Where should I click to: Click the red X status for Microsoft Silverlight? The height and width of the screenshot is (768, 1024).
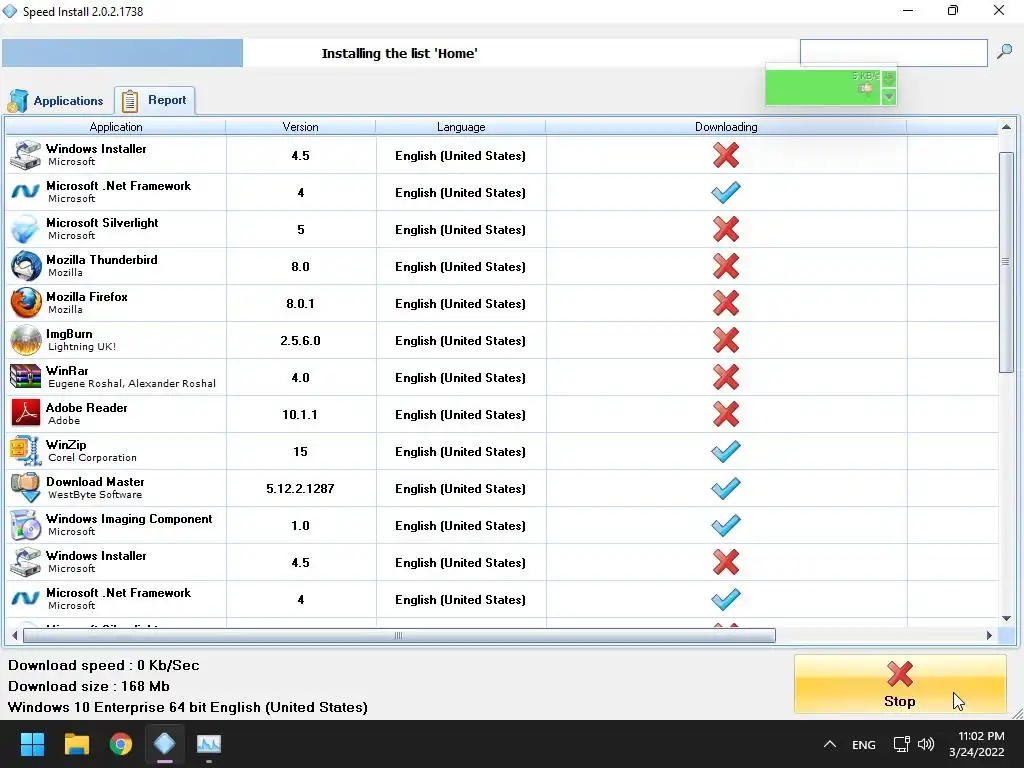pos(726,229)
